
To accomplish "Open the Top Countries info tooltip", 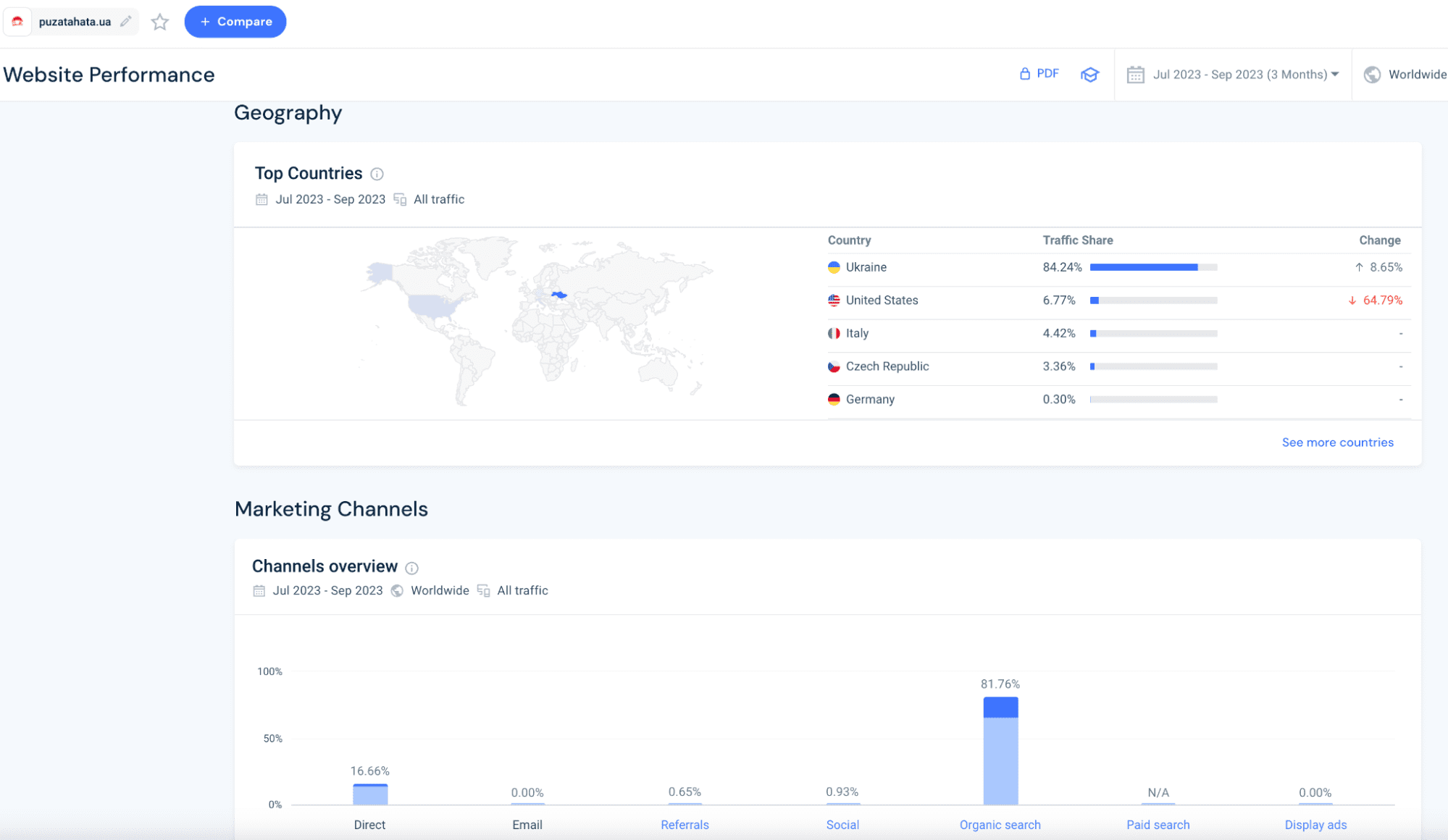I will point(377,174).
